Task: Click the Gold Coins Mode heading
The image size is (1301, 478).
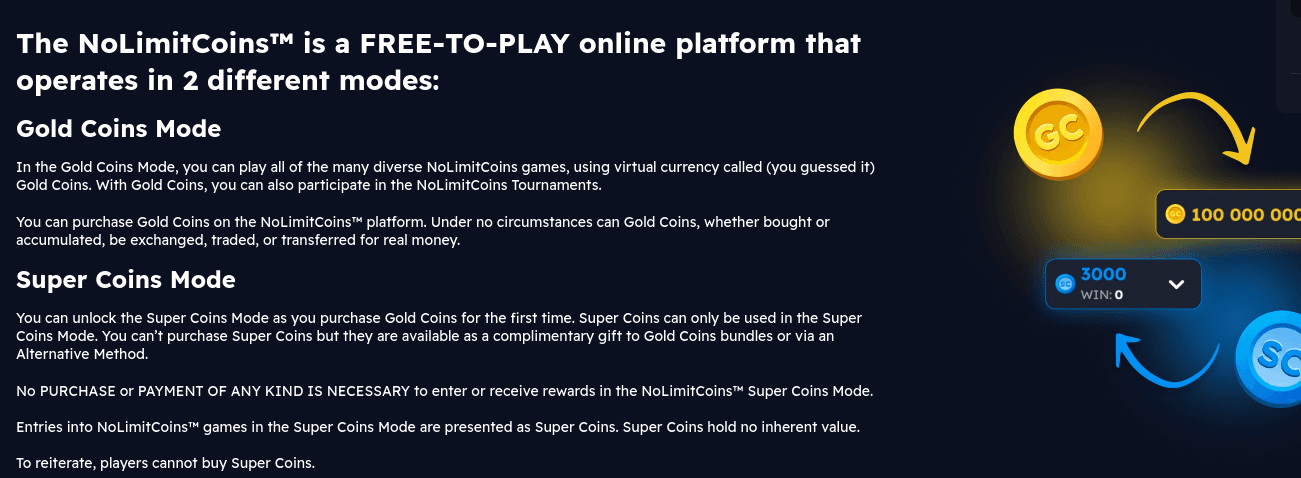Action: (118, 129)
